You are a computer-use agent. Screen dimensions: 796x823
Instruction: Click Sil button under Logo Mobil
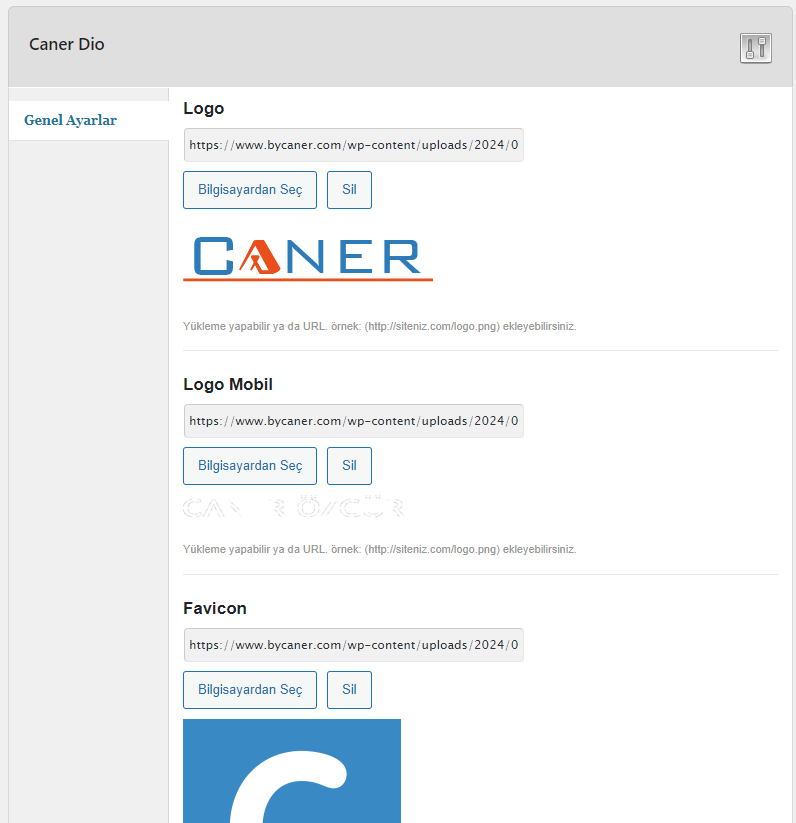(x=349, y=466)
